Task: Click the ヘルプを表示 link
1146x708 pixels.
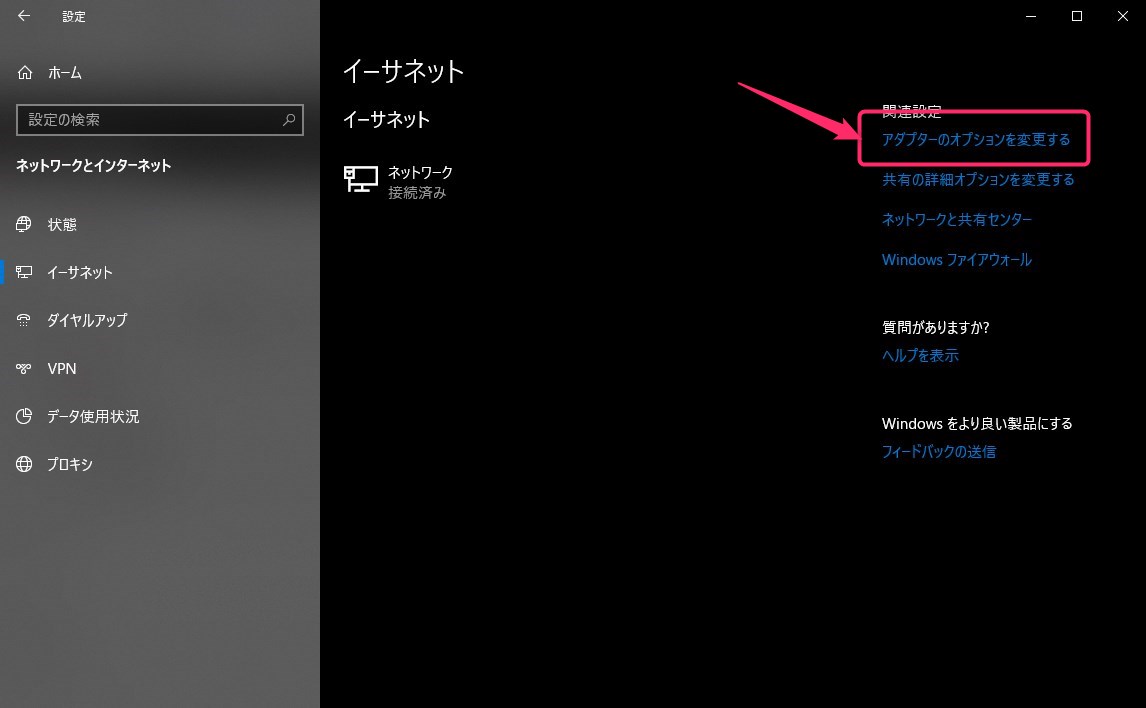Action: [920, 356]
